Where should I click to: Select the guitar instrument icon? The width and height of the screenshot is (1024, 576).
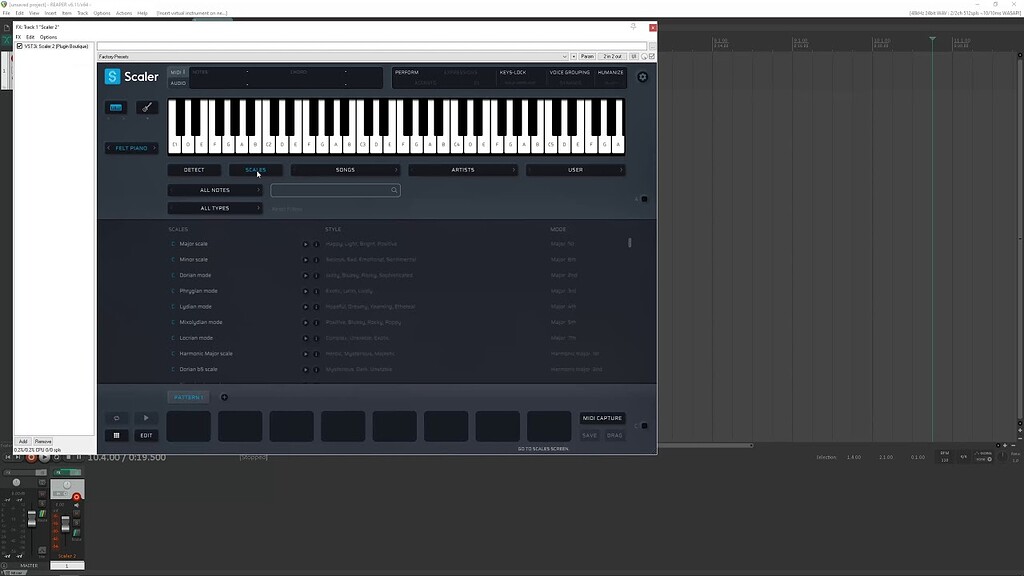tap(146, 107)
